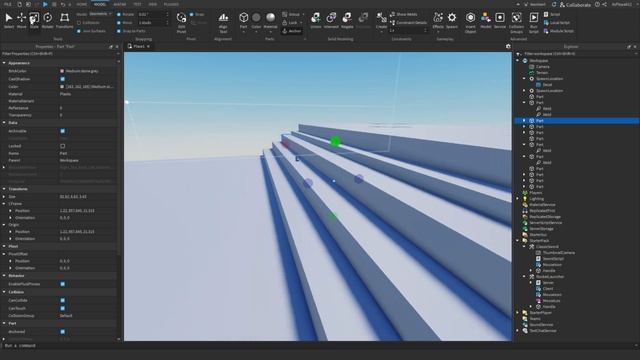
Task: Toggle the Snap to Parts checkbox
Action: 119,31
